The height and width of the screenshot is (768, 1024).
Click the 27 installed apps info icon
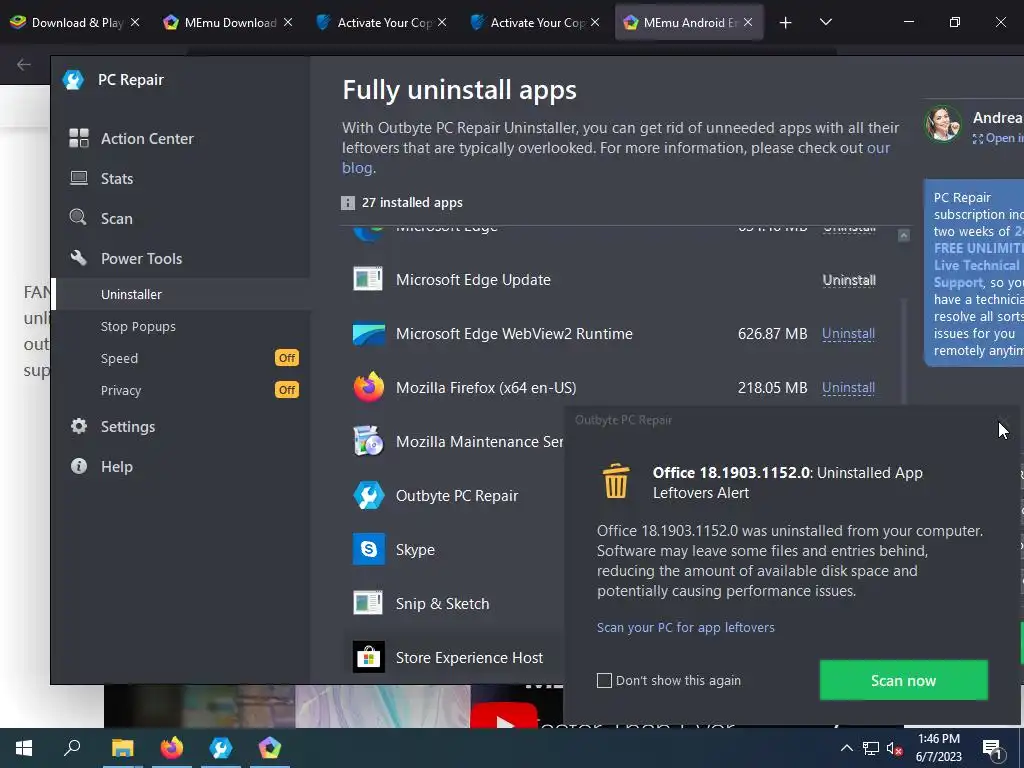click(348, 203)
